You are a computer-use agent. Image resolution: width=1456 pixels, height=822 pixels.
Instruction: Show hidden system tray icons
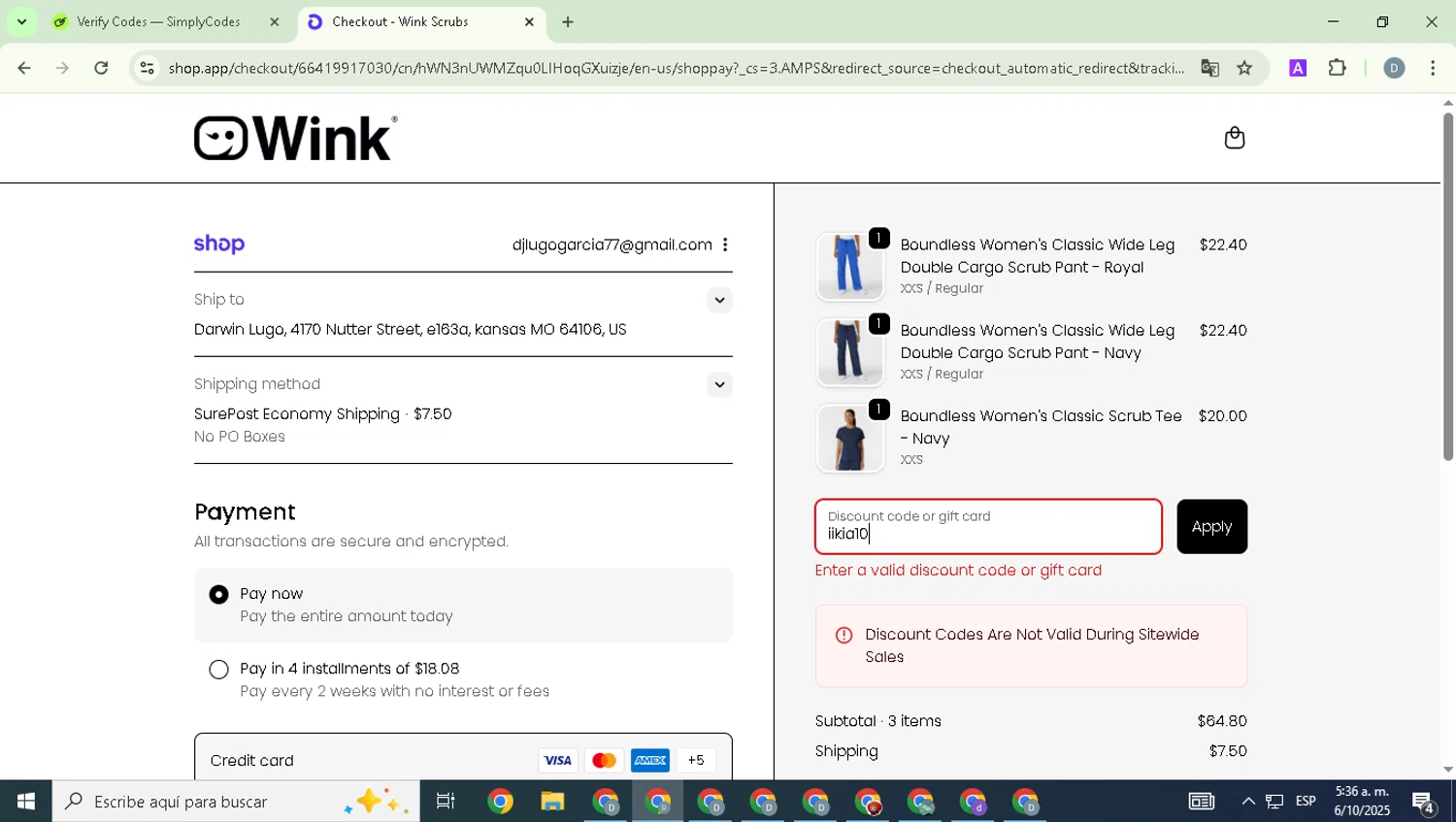coord(1248,802)
